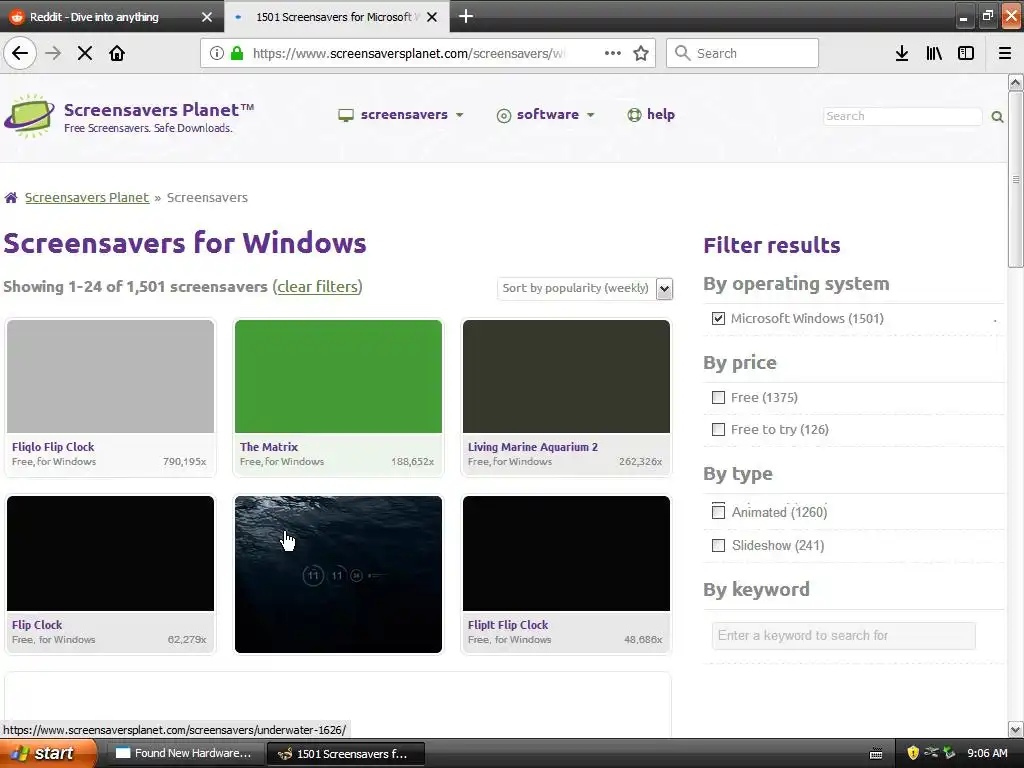Uncheck Microsoft Windows (1501) filter
The width and height of the screenshot is (1024, 768).
pyautogui.click(x=718, y=319)
